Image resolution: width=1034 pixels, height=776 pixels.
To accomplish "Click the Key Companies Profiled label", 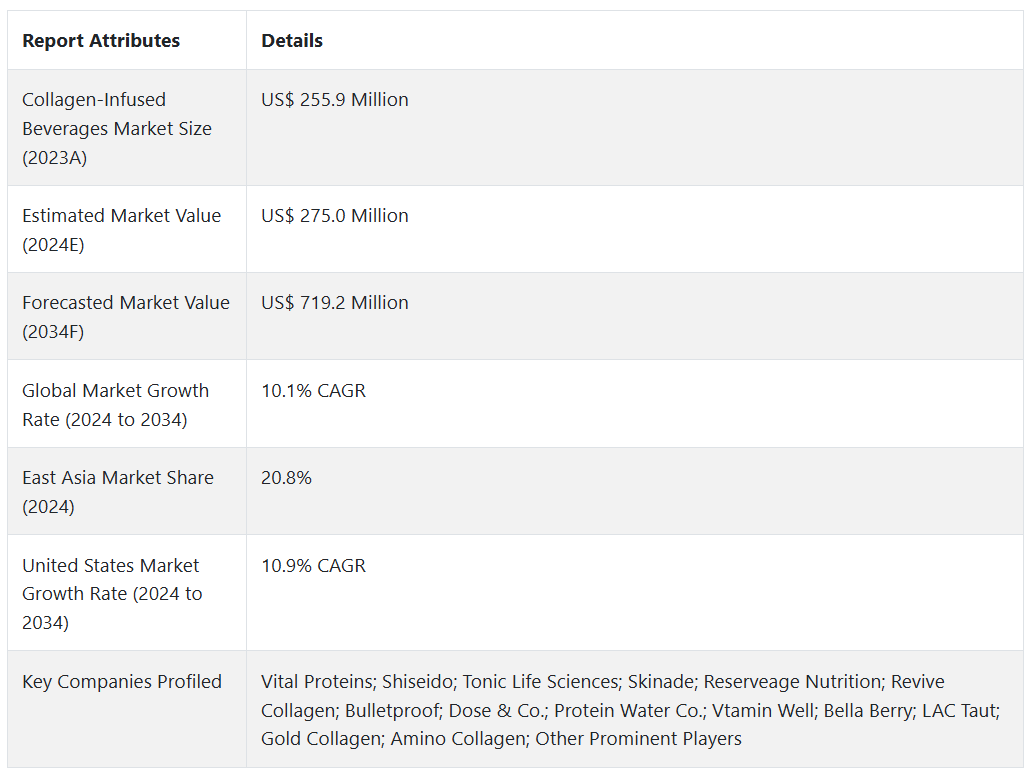I will pos(122,682).
